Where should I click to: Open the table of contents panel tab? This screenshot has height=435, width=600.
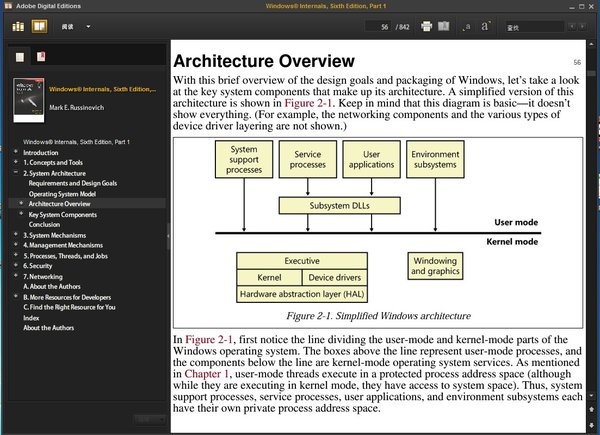[x=20, y=58]
